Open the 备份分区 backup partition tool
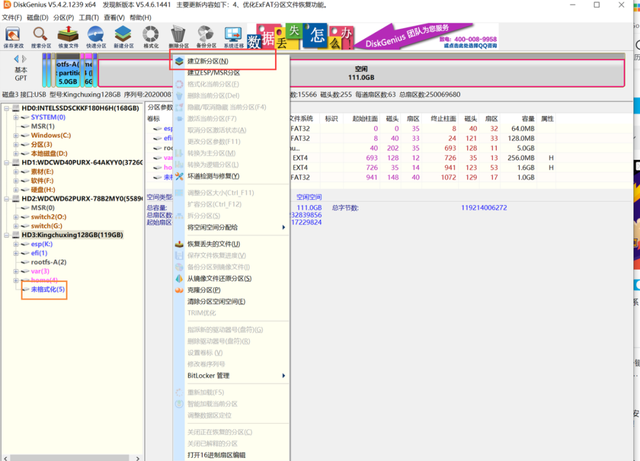 (x=206, y=37)
